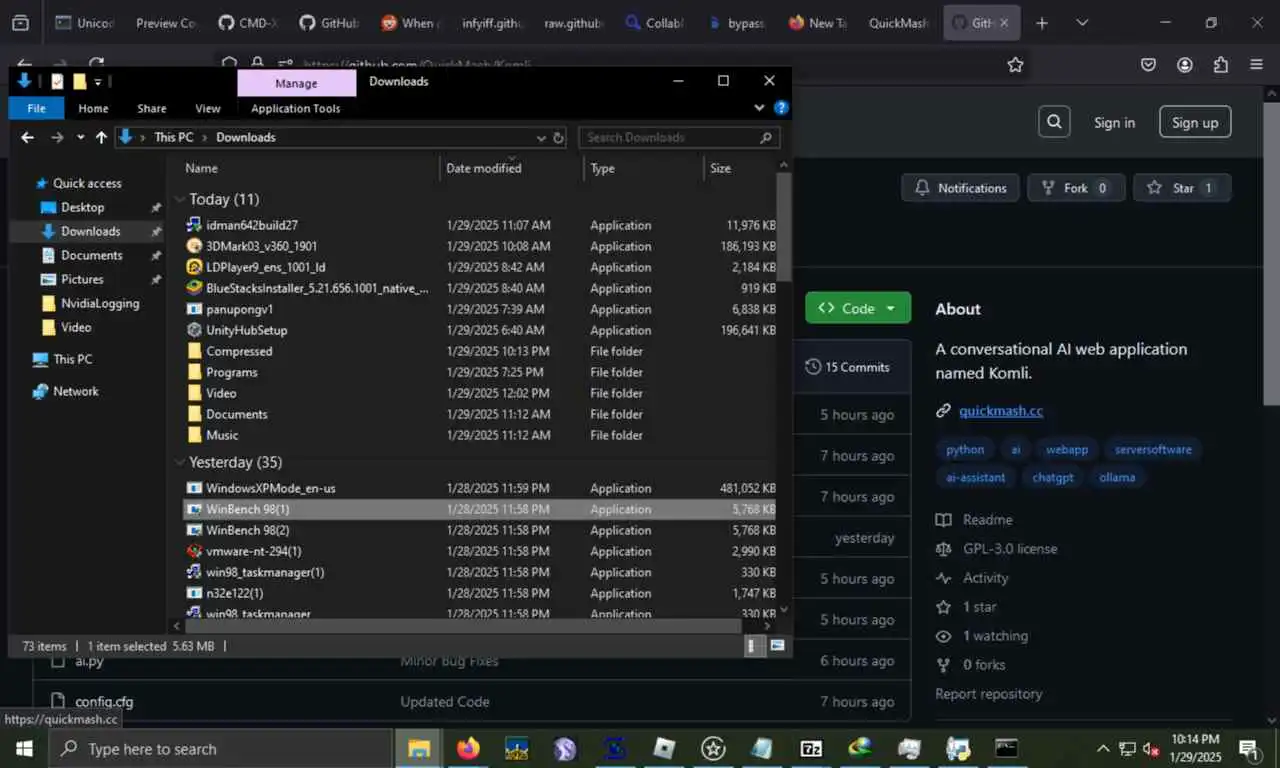1280x768 pixels.
Task: Open Firefox hamburger menu
Action: click(1256, 65)
